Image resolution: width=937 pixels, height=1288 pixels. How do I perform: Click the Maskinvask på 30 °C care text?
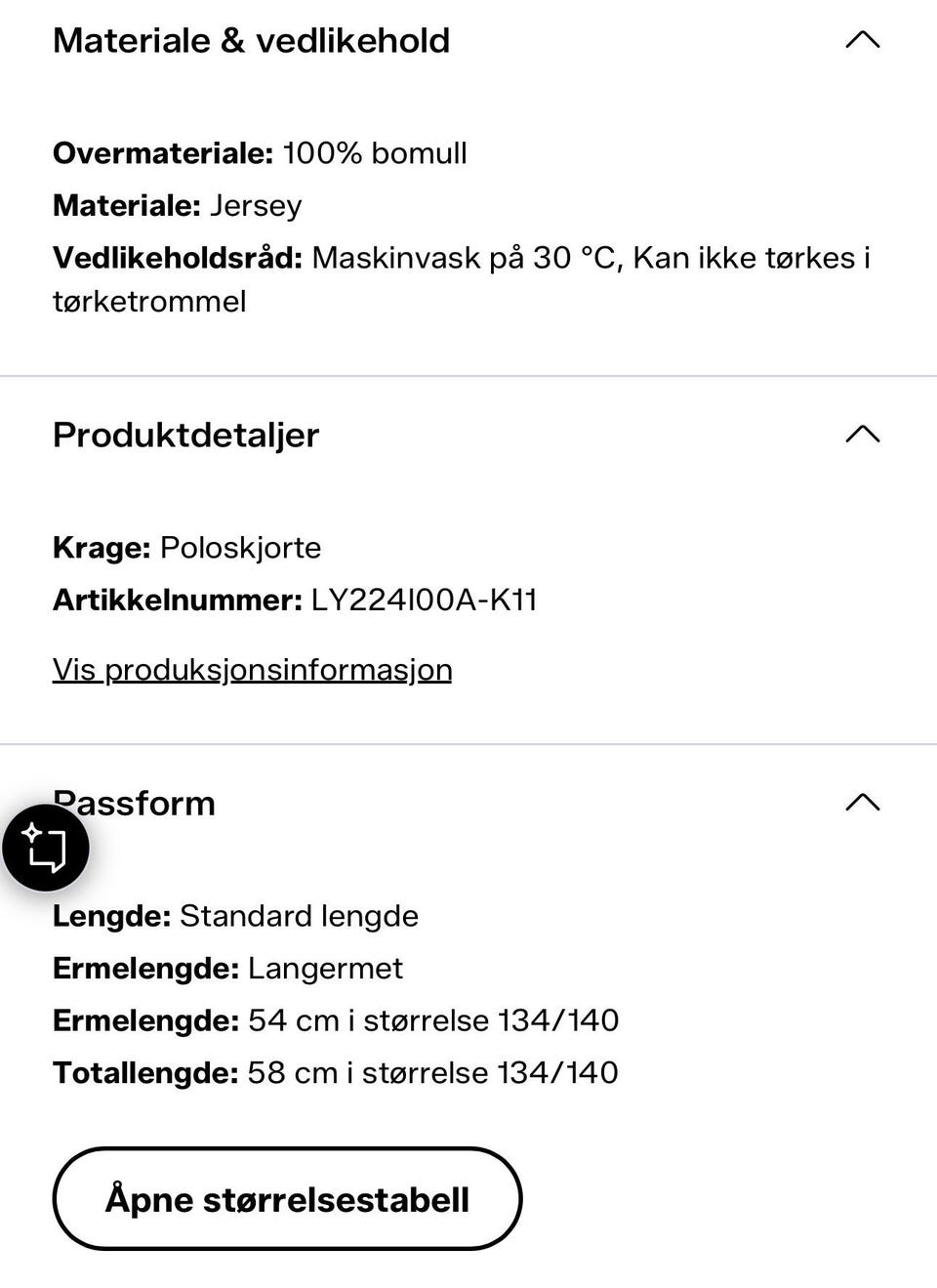point(464,258)
